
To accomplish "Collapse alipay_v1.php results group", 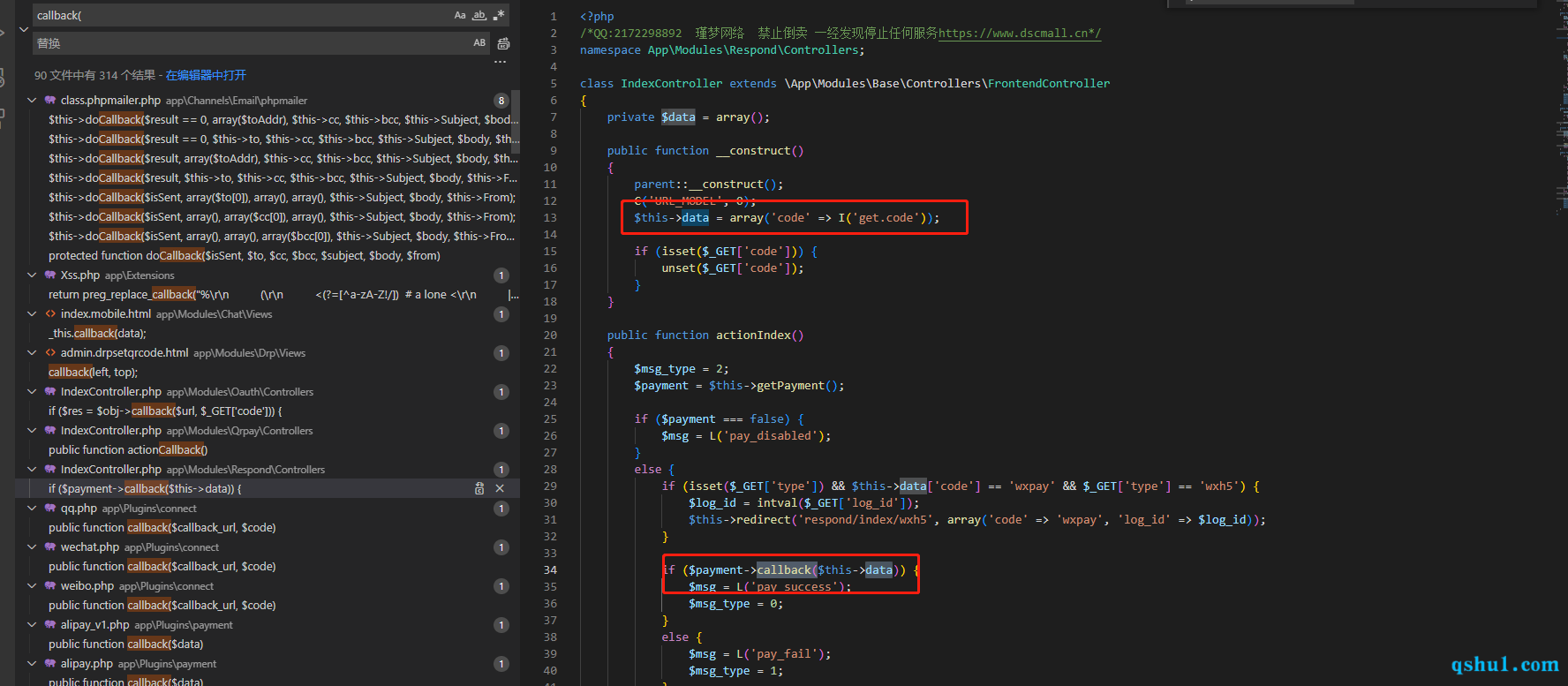I will 32,625.
